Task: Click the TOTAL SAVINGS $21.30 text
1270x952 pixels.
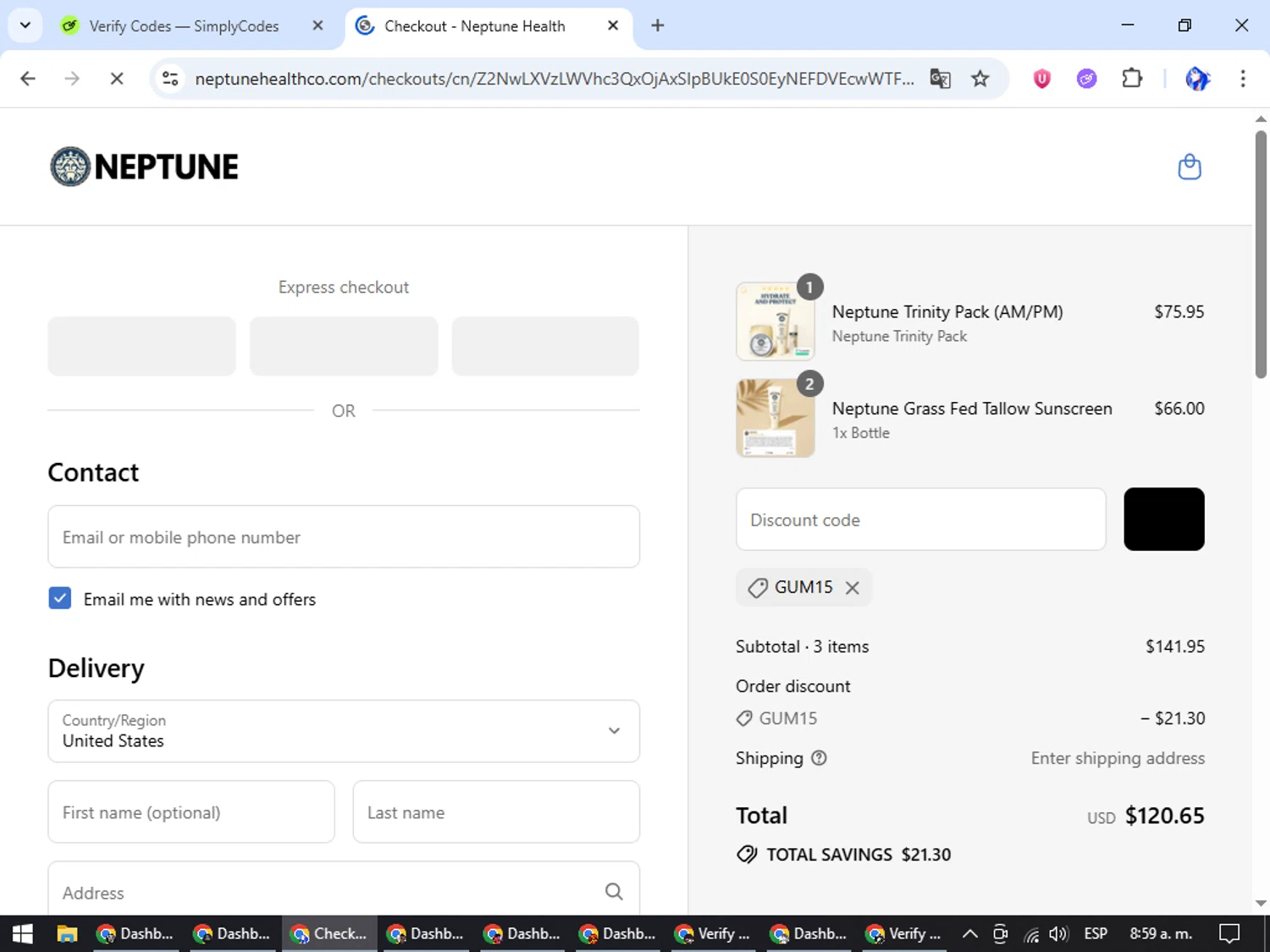Action: [859, 855]
